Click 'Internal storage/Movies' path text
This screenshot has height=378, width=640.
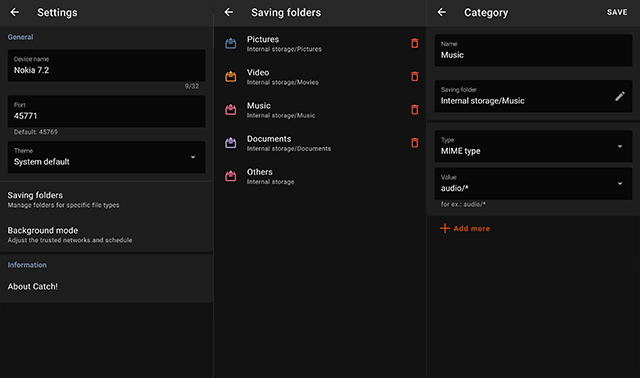282,82
